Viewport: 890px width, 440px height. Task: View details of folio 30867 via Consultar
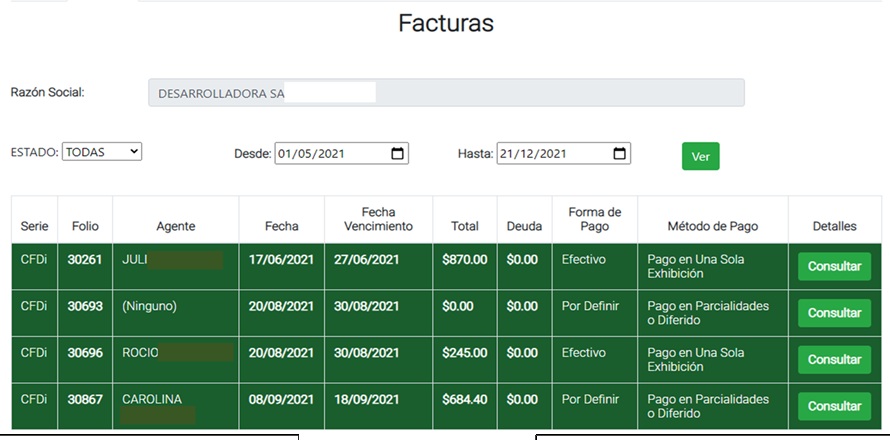coord(834,406)
